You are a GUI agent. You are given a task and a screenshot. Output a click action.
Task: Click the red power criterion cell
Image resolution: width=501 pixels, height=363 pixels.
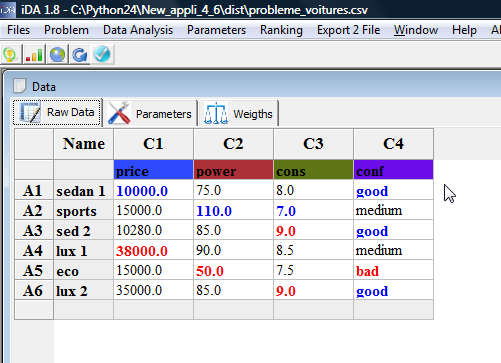(234, 170)
